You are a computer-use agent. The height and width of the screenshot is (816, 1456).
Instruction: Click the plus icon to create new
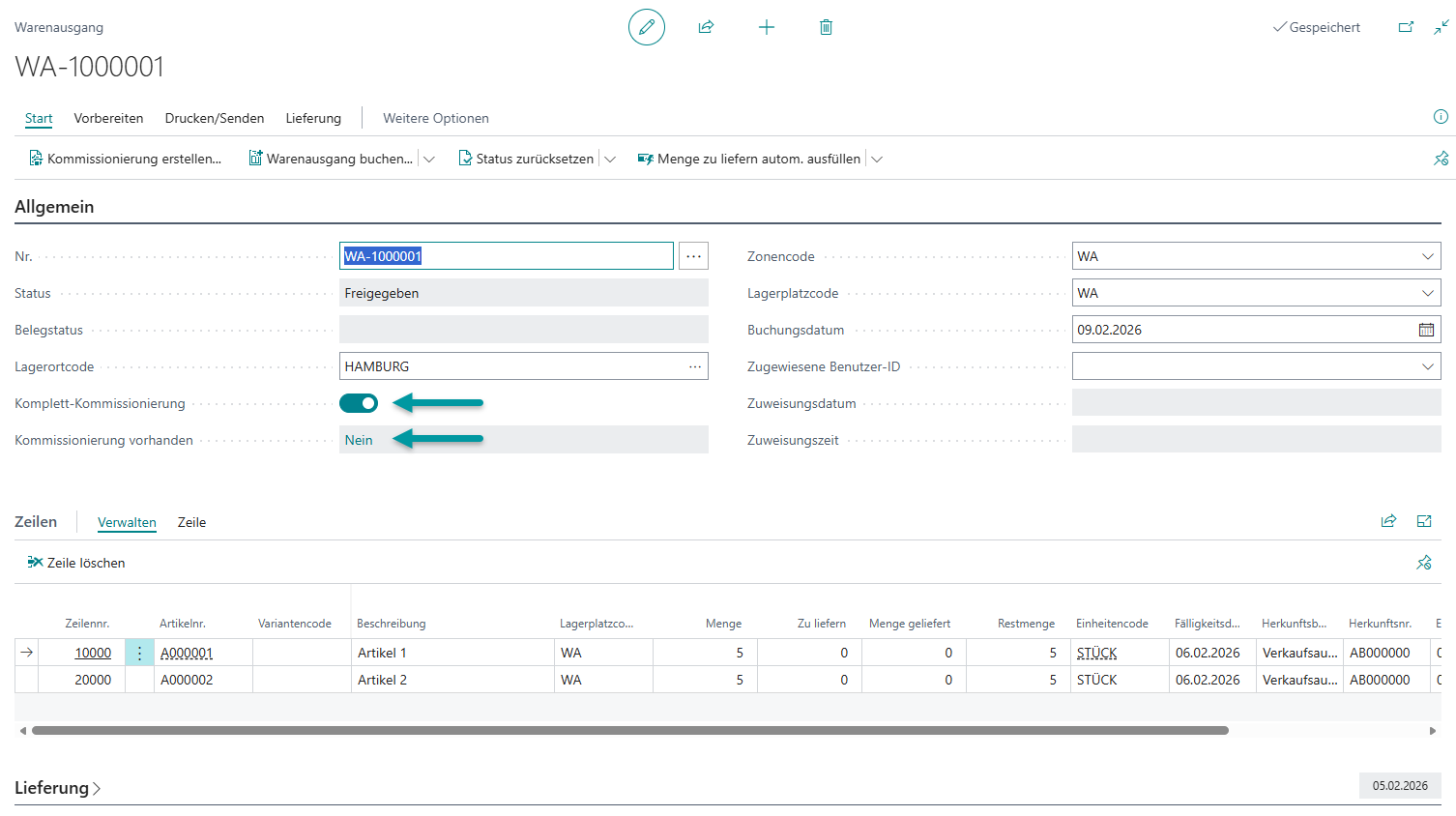point(766,27)
